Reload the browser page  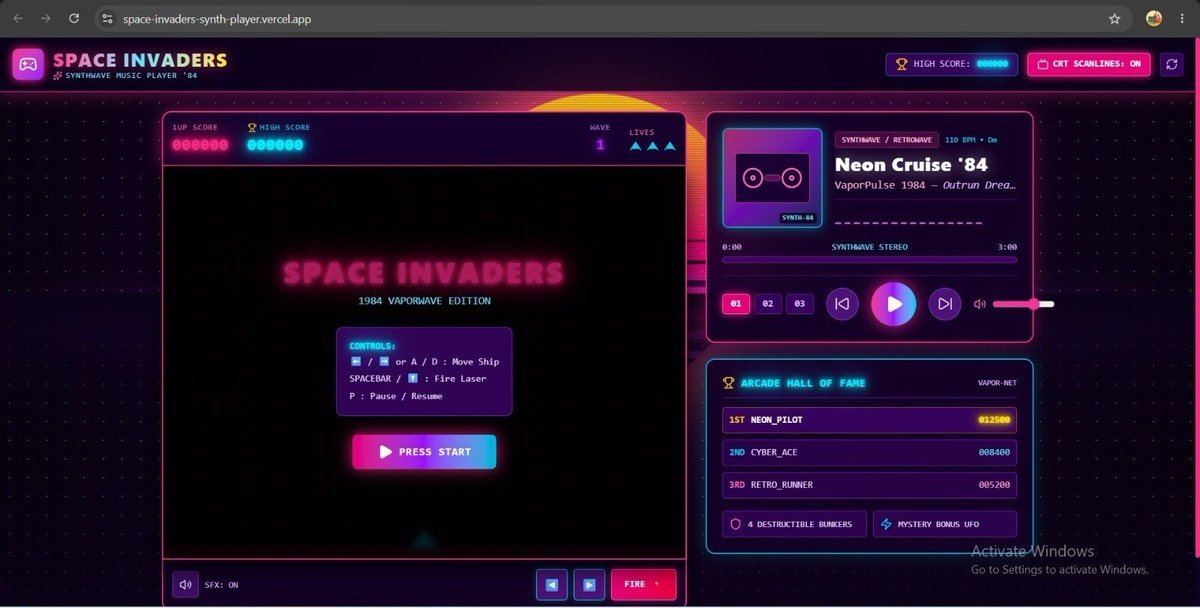[74, 18]
